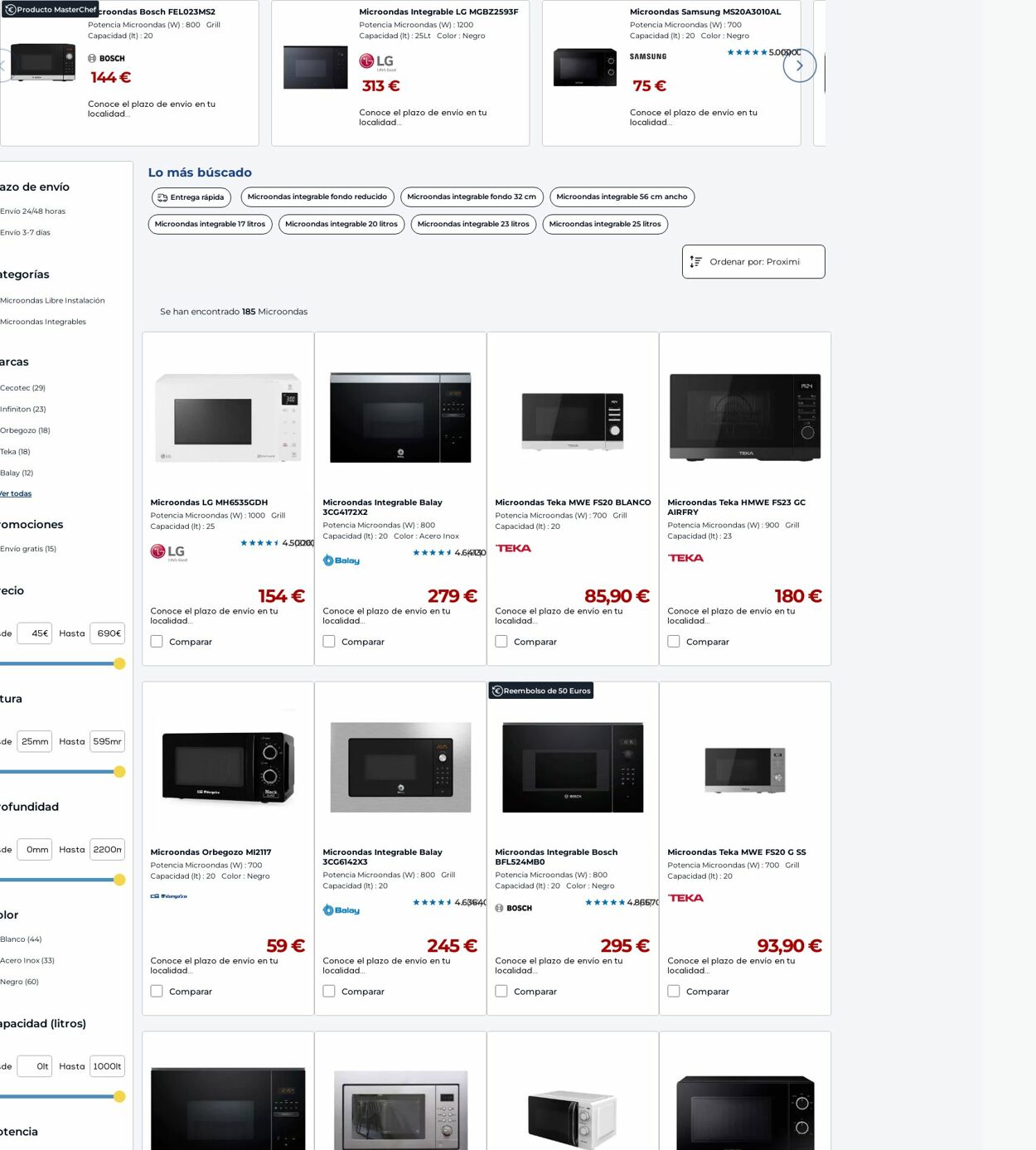Click star rating on Bosch BFL524MB0
Screen dimensions: 1036x1150
coord(604,902)
